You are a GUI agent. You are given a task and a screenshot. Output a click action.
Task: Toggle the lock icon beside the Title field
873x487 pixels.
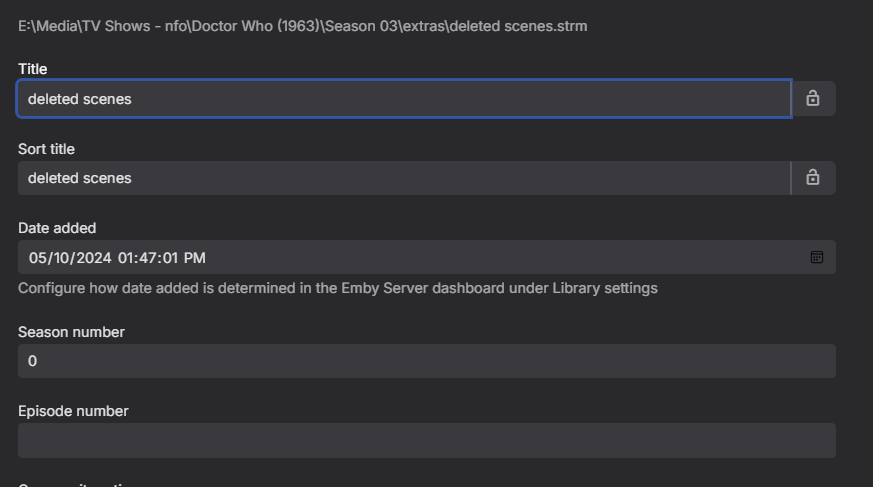(x=813, y=99)
